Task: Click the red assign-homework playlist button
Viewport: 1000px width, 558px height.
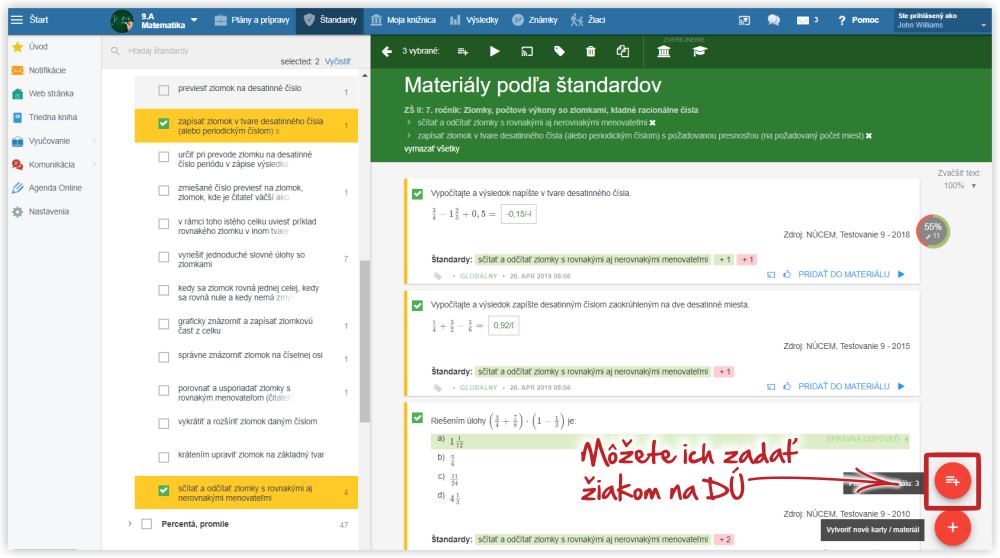Action: pyautogui.click(x=952, y=481)
